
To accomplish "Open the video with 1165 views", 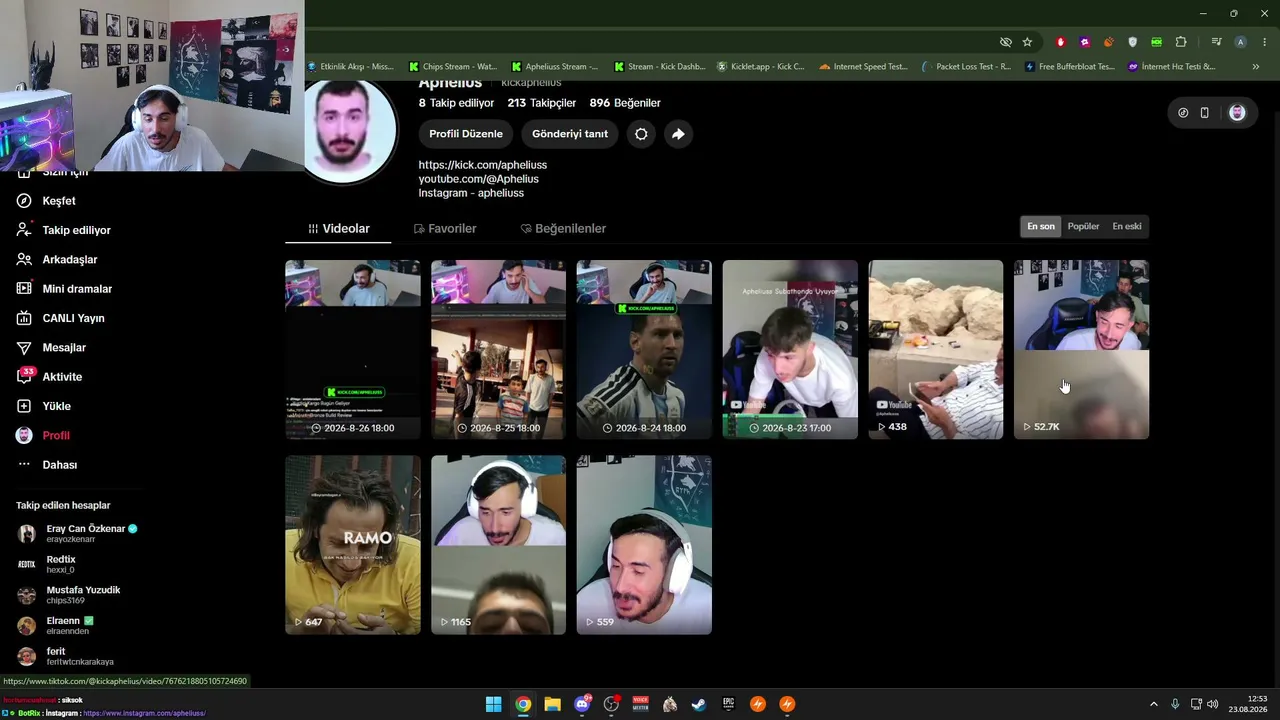I will (498, 545).
